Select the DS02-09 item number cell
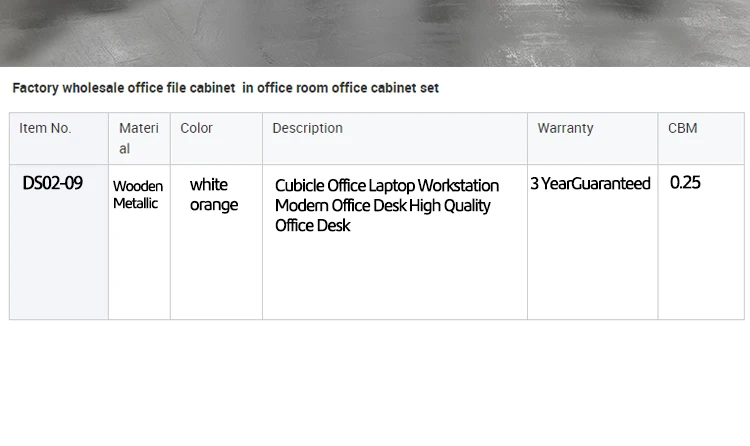Image resolution: width=750 pixels, height=446 pixels. (x=52, y=183)
